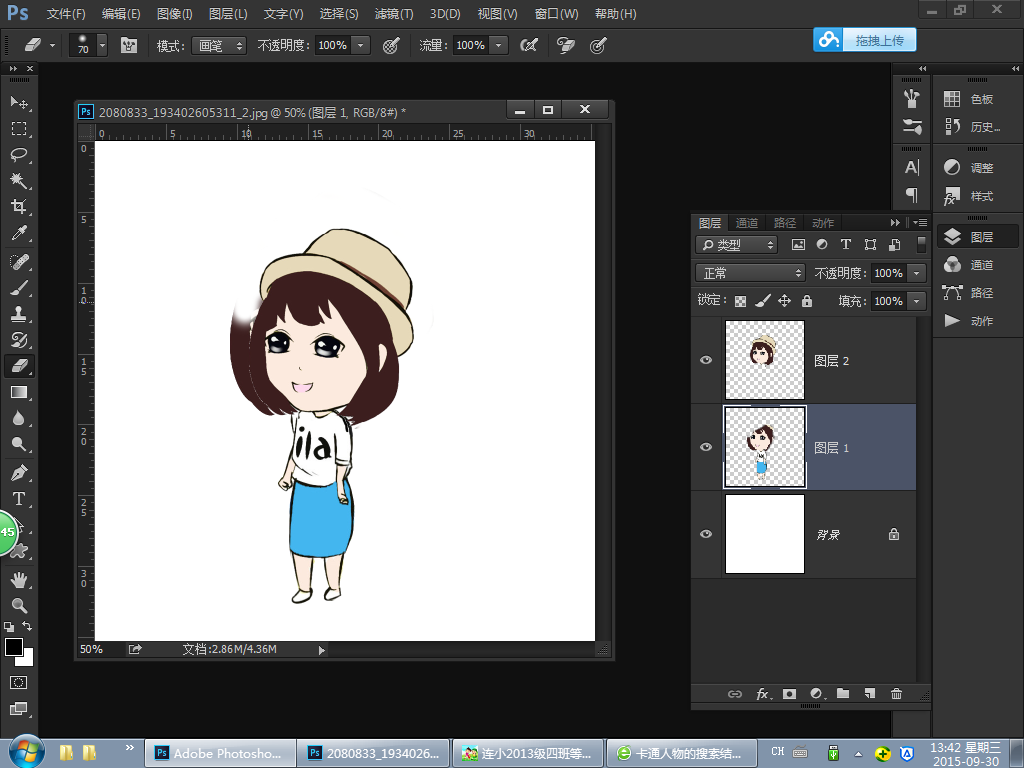This screenshot has width=1024, height=768.
Task: Select the Hand tool
Action: (x=19, y=580)
